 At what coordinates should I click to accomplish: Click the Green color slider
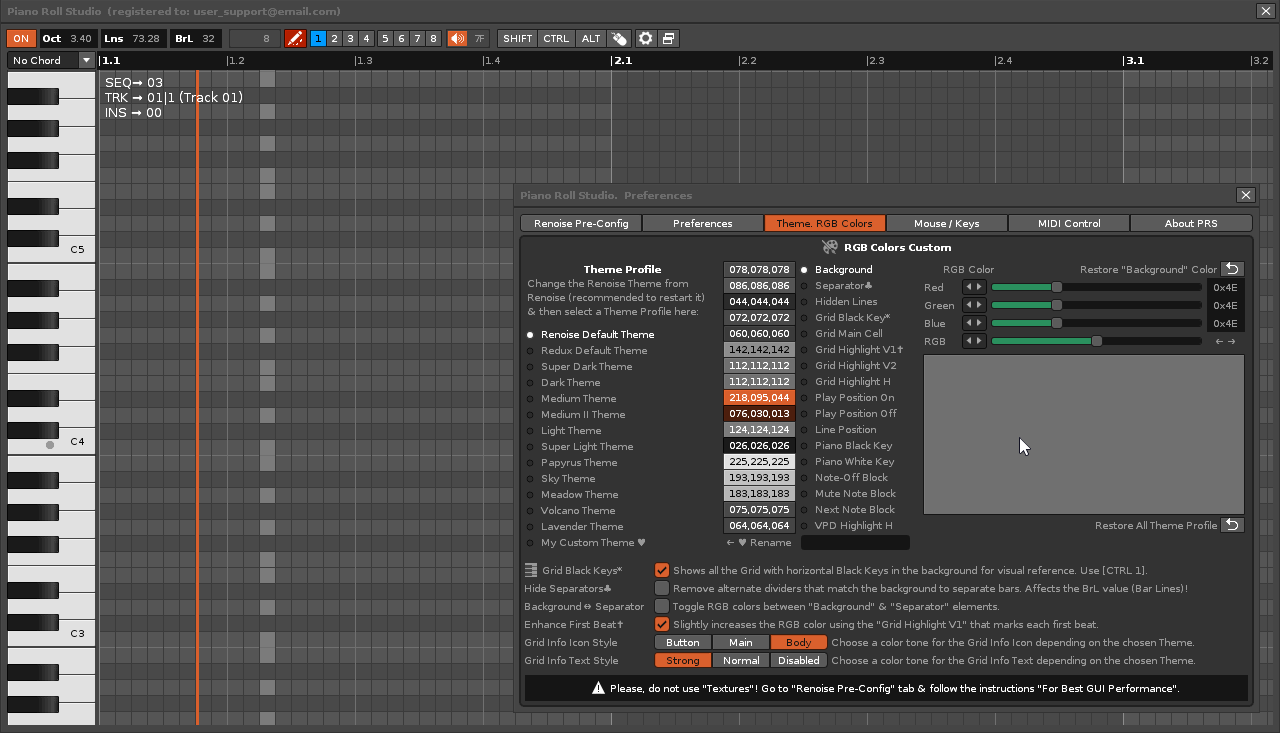point(1096,305)
